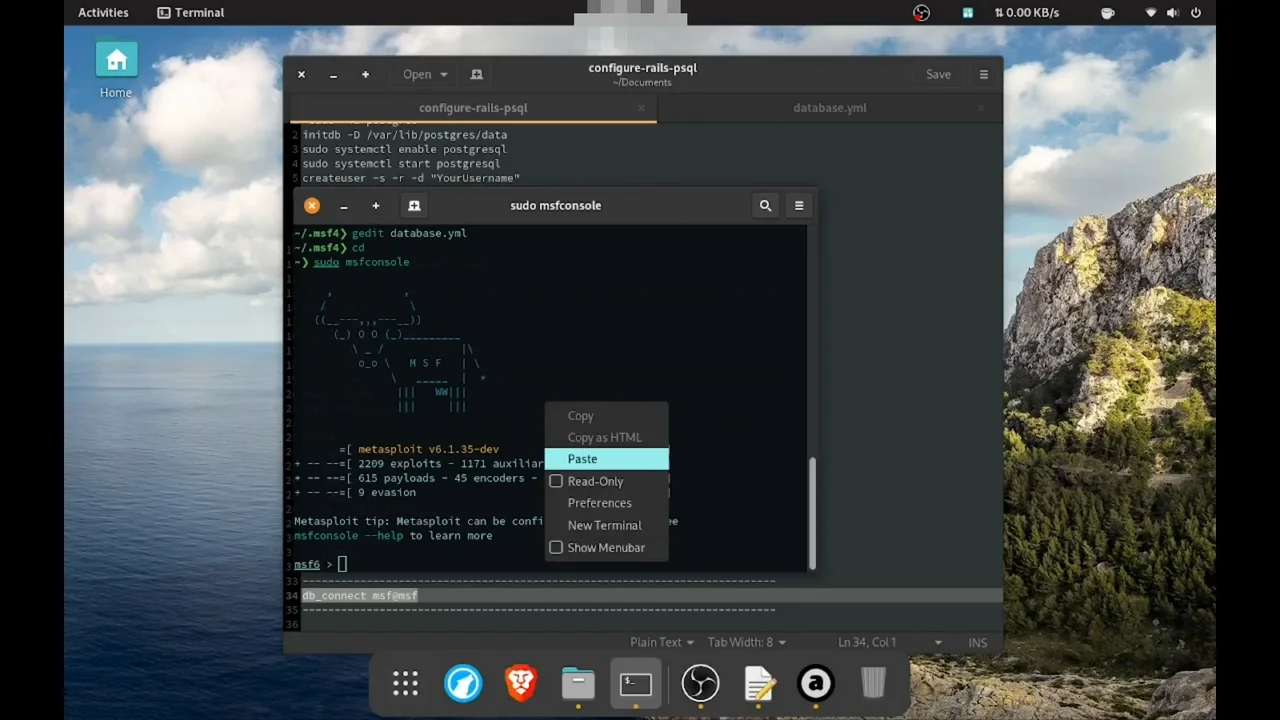Screen dimensions: 1280x720
Task: Enable the Show Menubar checkbox
Action: tap(556, 548)
